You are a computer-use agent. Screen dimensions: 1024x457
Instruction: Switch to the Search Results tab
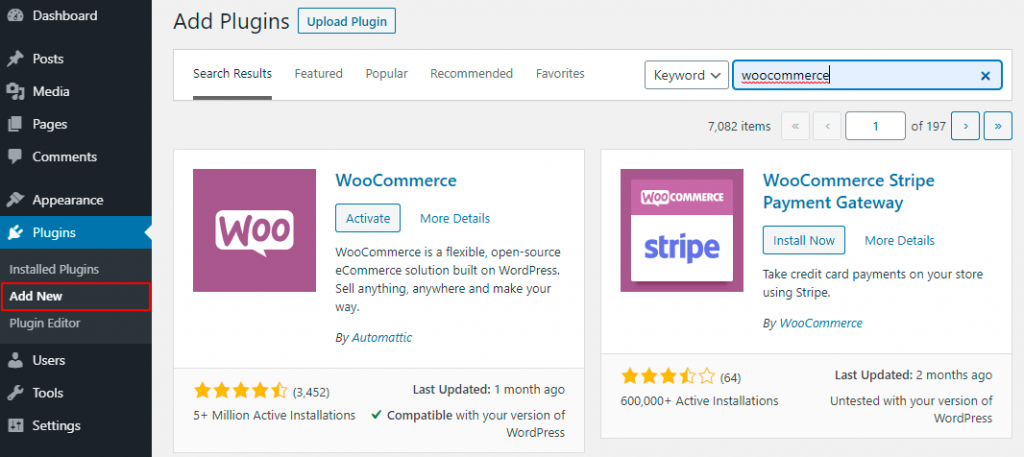[x=232, y=74]
